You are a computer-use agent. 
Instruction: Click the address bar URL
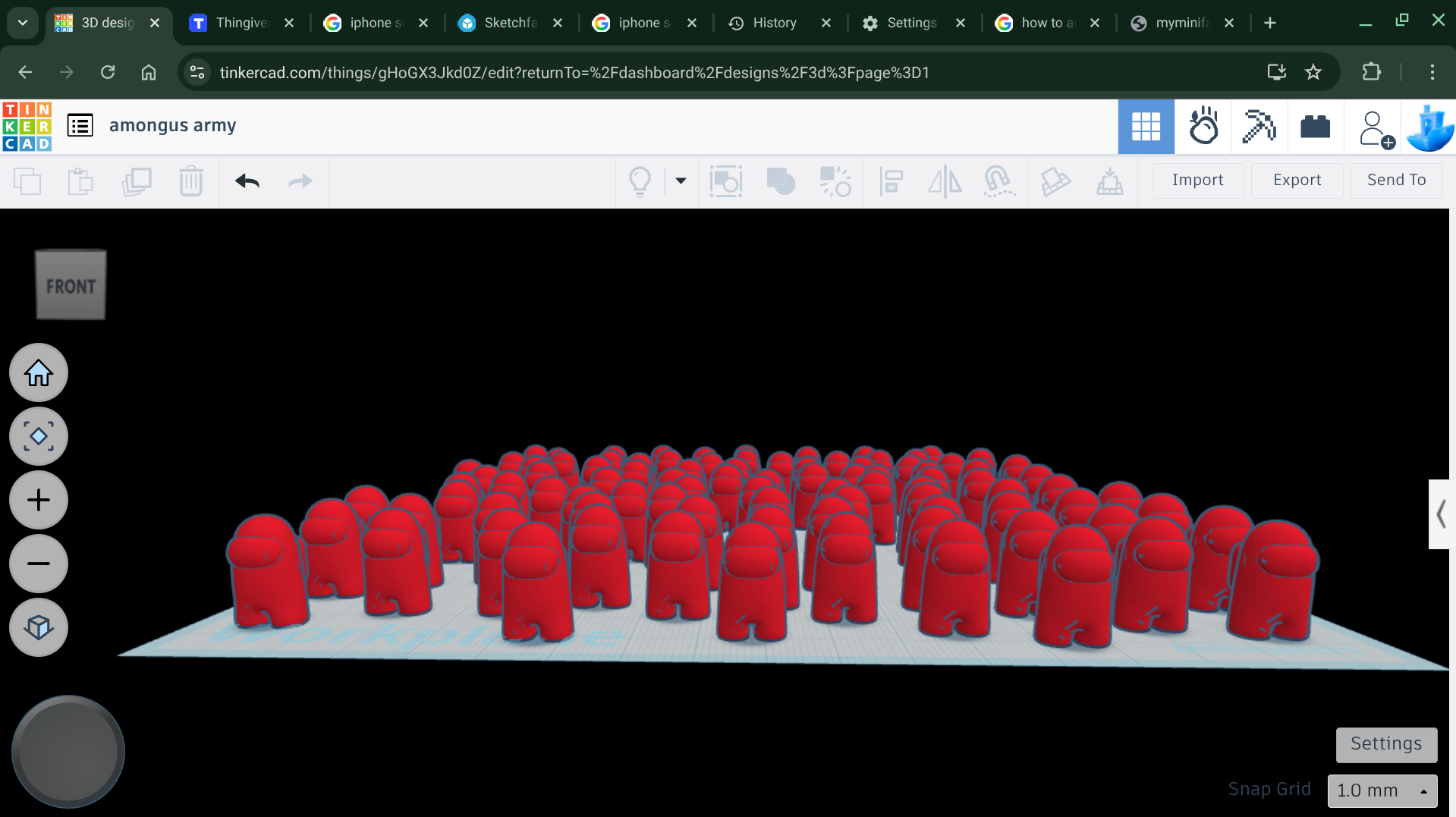click(574, 73)
